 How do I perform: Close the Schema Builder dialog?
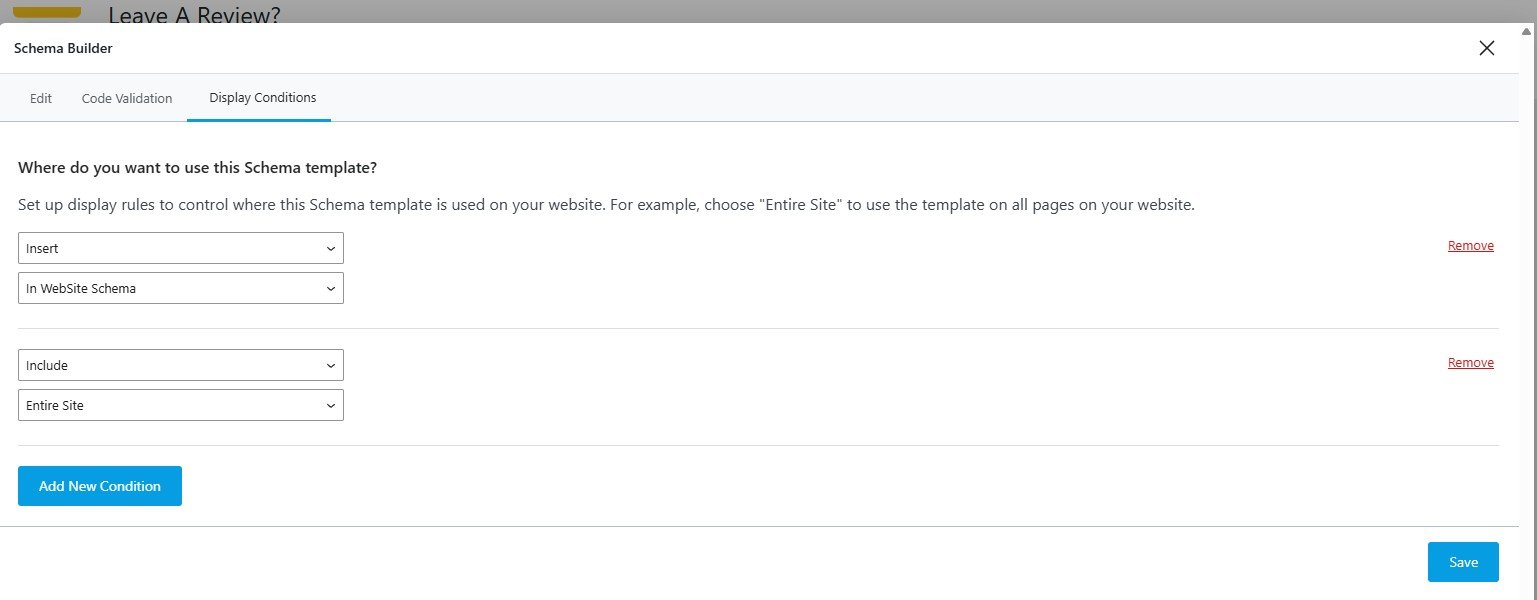pyautogui.click(x=1486, y=48)
